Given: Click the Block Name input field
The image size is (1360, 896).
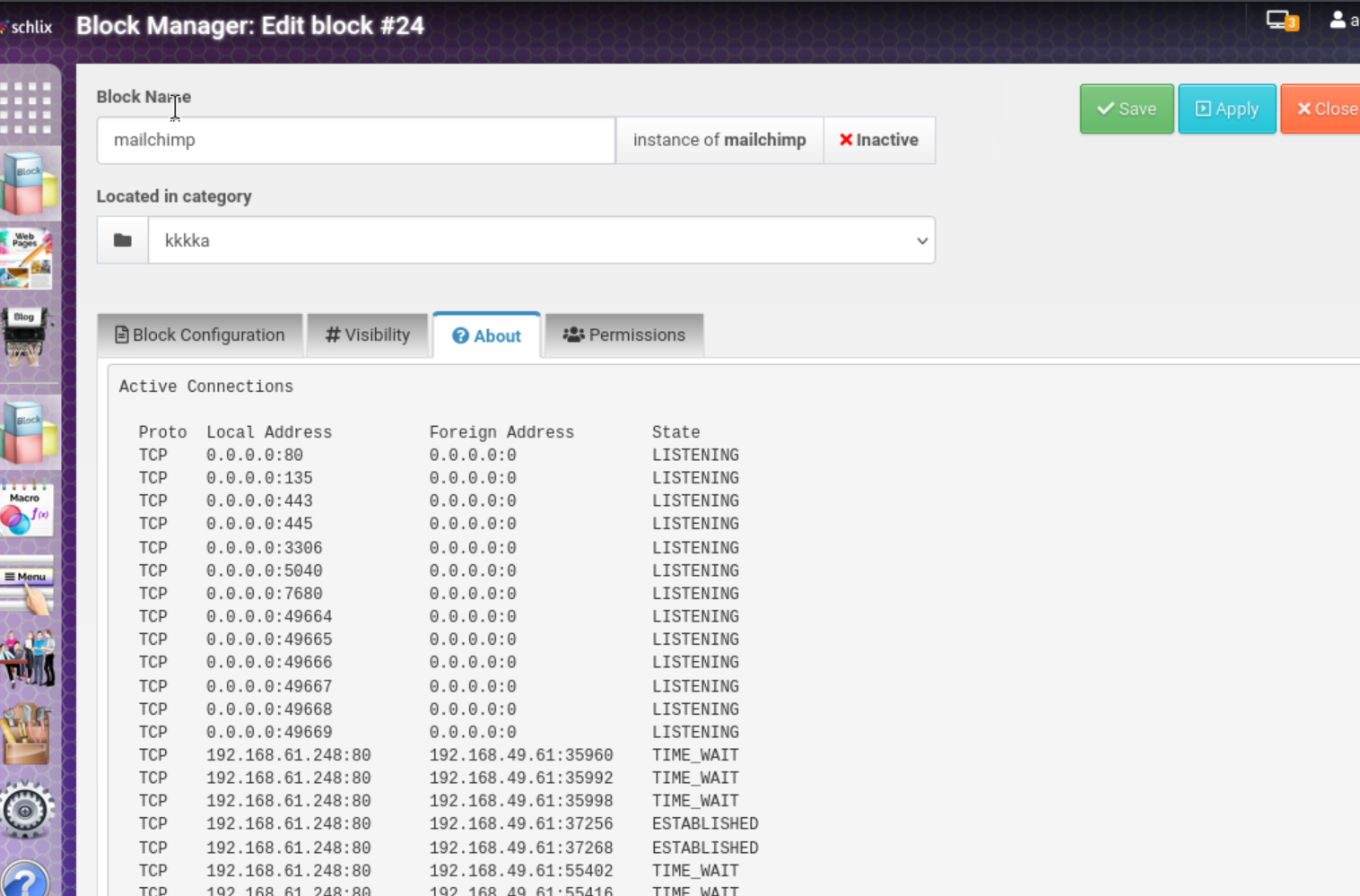Looking at the screenshot, I should tap(355, 140).
